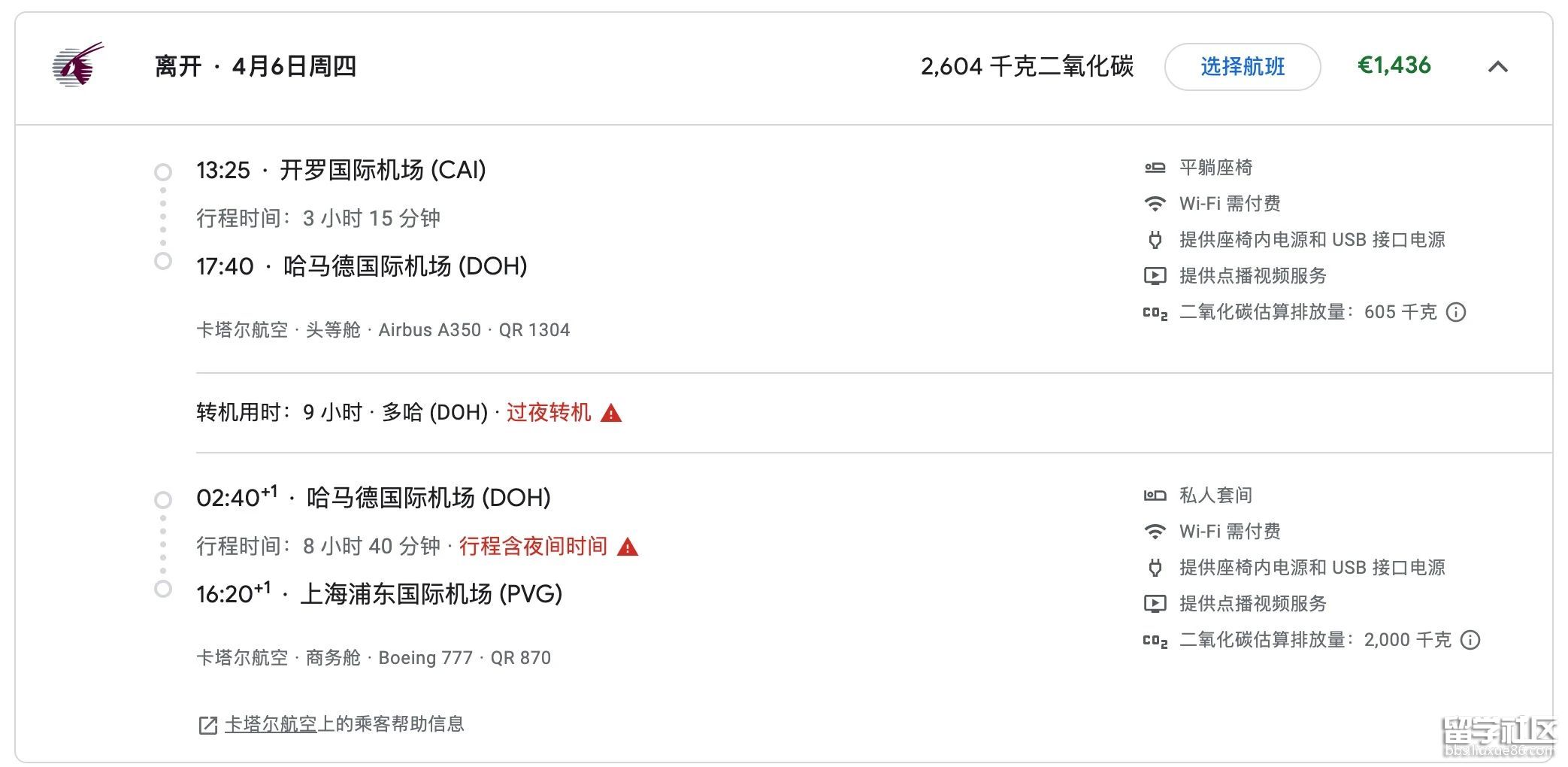Click the Qatar Airways logo icon
This screenshot has height=767, width=1568.
[x=77, y=65]
